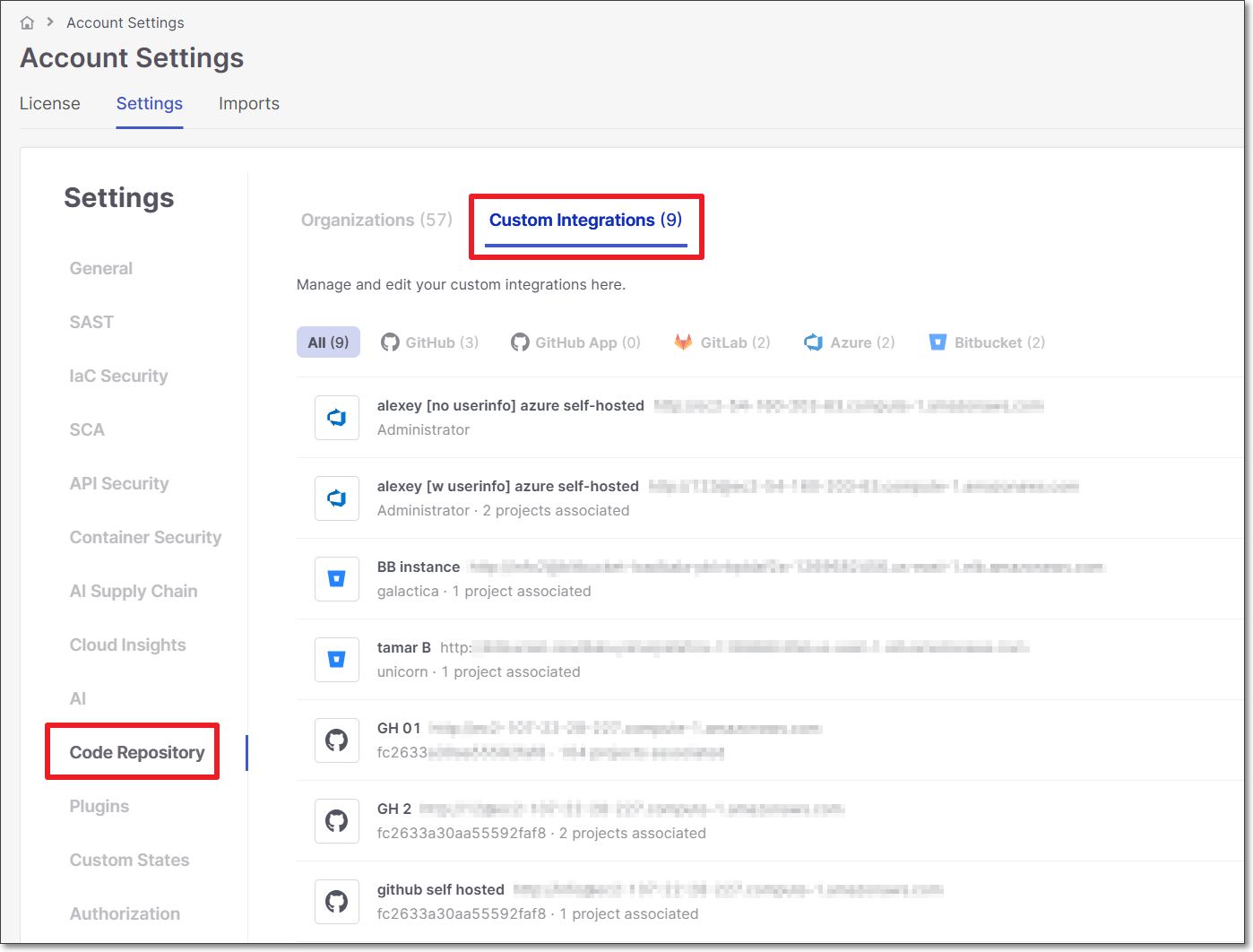Filter integrations by Azure (2)
This screenshot has width=1253, height=952.
[x=850, y=342]
